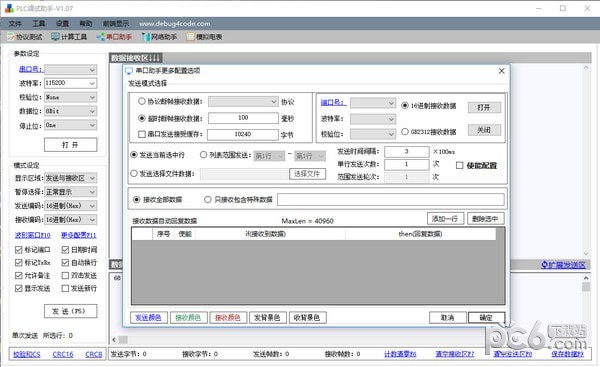Click the 发送时间间隔 input field showing 3
Screen dimensions: 600x367
(406, 152)
